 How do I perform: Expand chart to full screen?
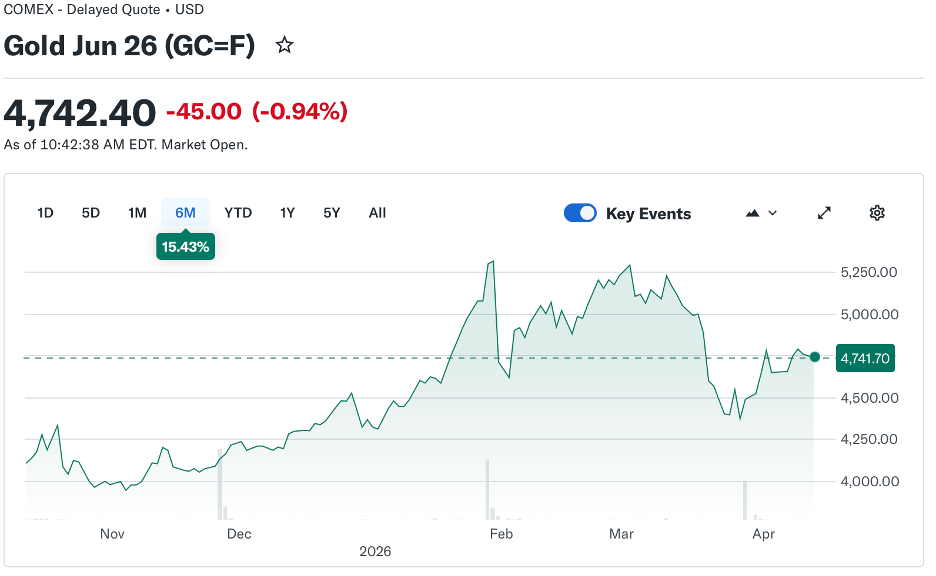click(x=824, y=213)
